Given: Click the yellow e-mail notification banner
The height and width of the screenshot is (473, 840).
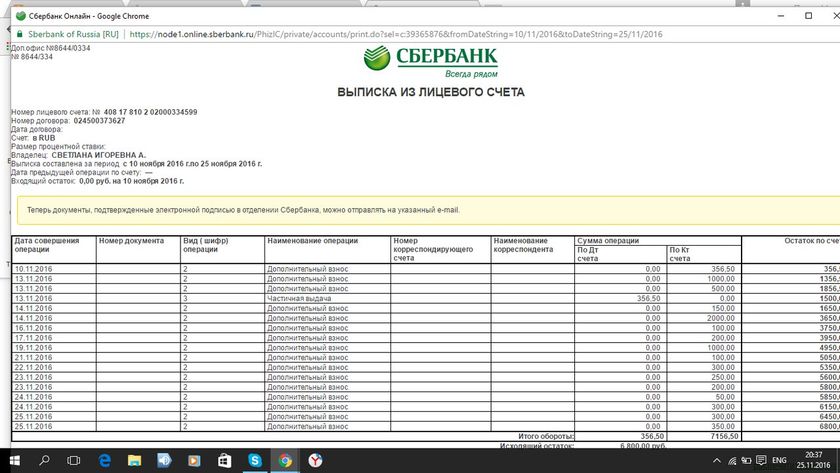Looking at the screenshot, I should (420, 210).
